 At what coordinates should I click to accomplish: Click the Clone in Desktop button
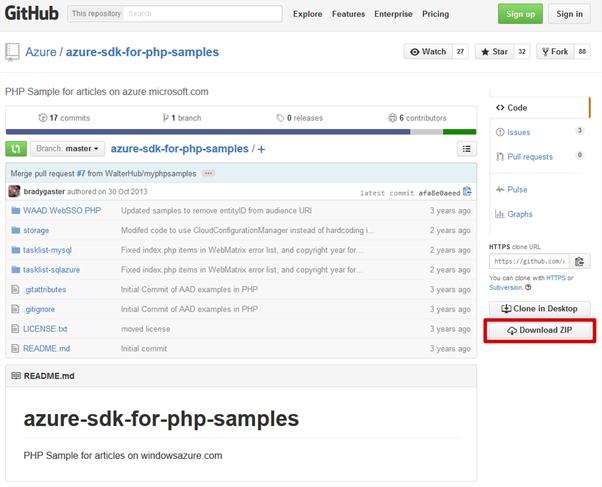pyautogui.click(x=539, y=308)
